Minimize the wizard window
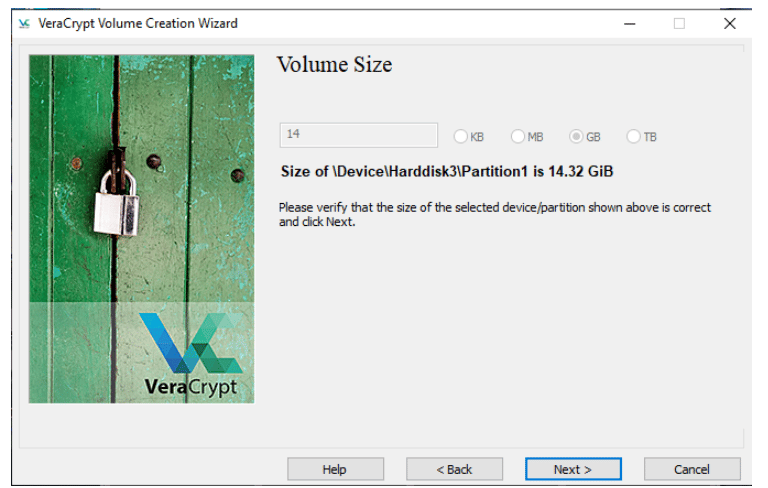 click(630, 24)
